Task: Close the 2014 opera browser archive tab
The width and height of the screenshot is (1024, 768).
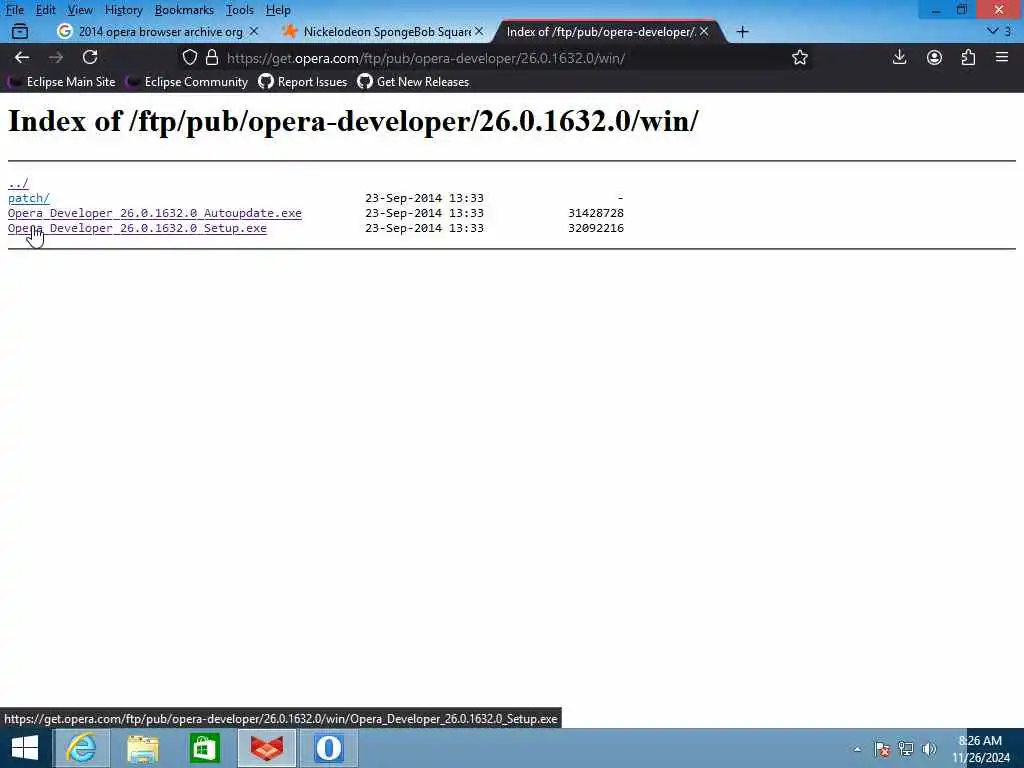Action: [x=254, y=31]
